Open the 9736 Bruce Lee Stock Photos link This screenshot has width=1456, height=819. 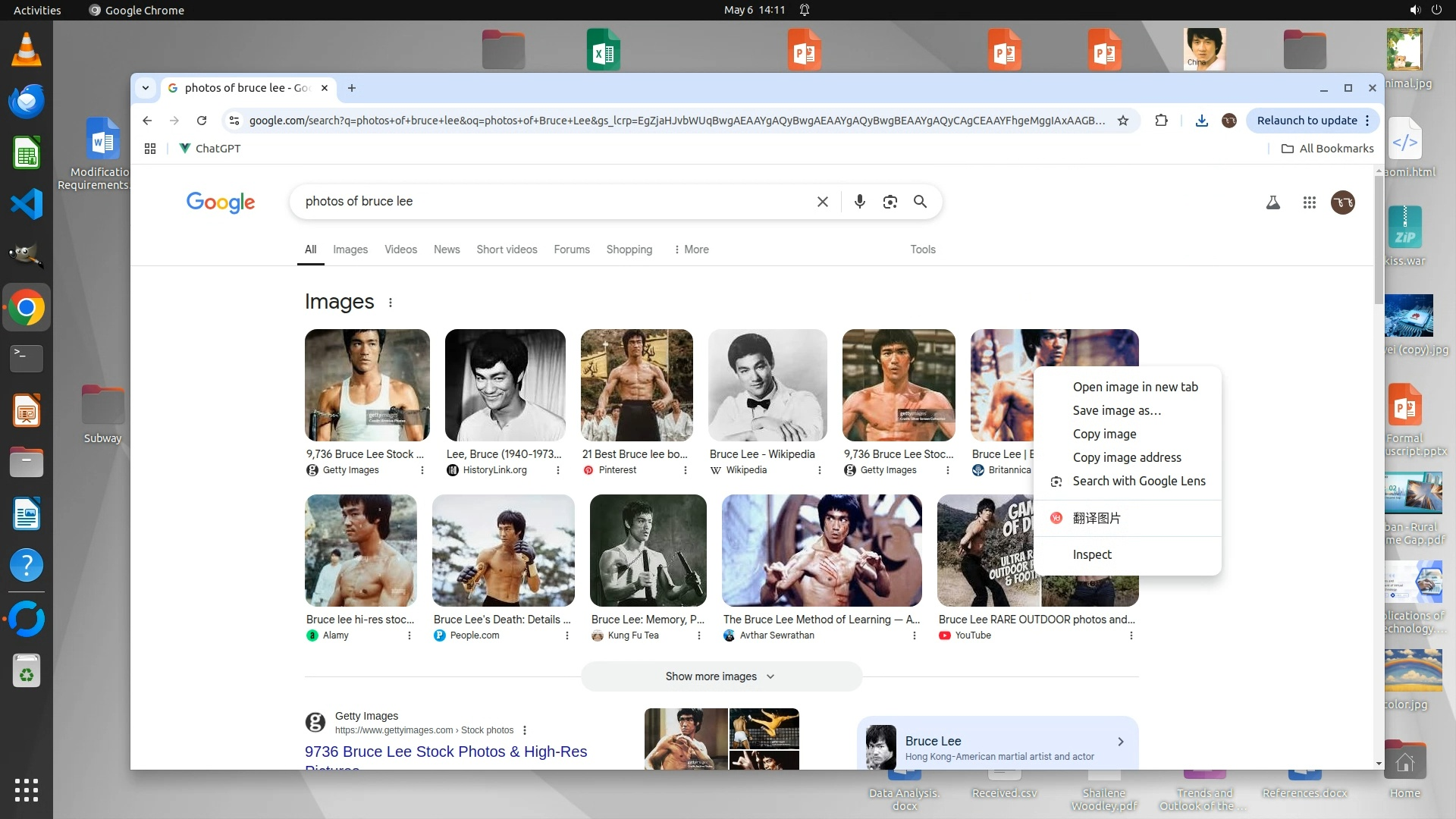tap(445, 752)
